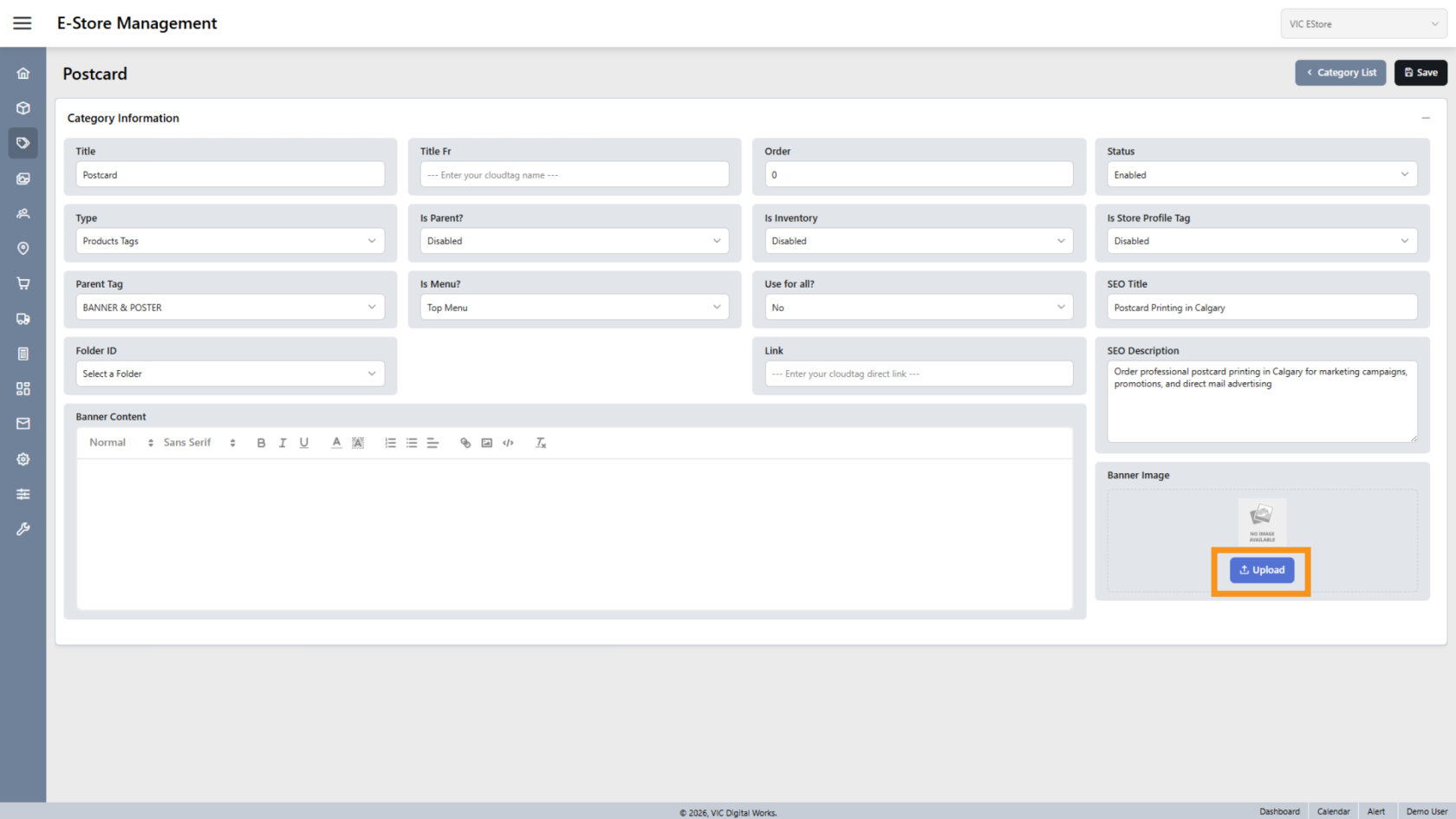Insert a link in Banner Content editor
The width and height of the screenshot is (1456, 819).
click(465, 443)
